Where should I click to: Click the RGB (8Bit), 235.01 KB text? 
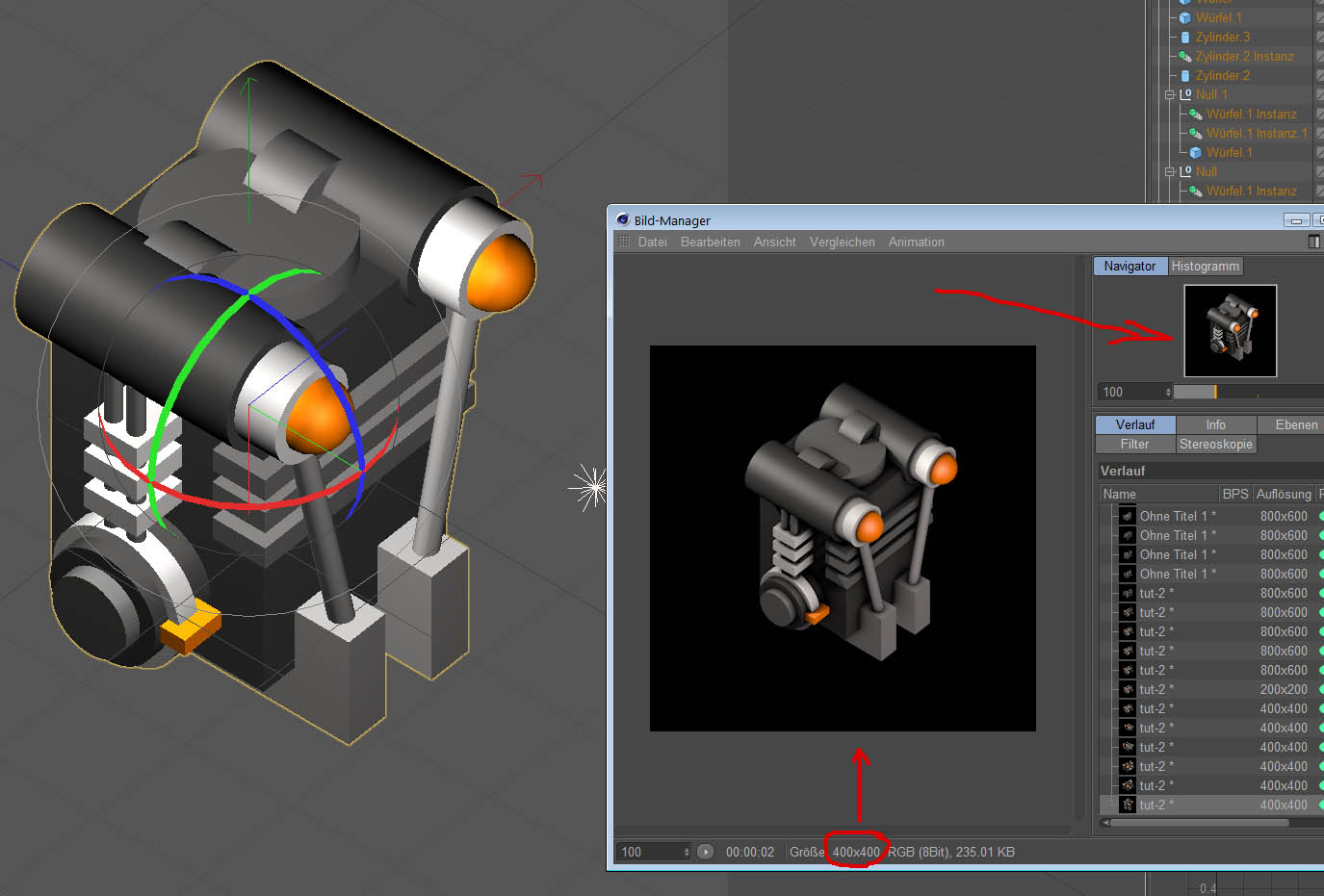click(951, 852)
